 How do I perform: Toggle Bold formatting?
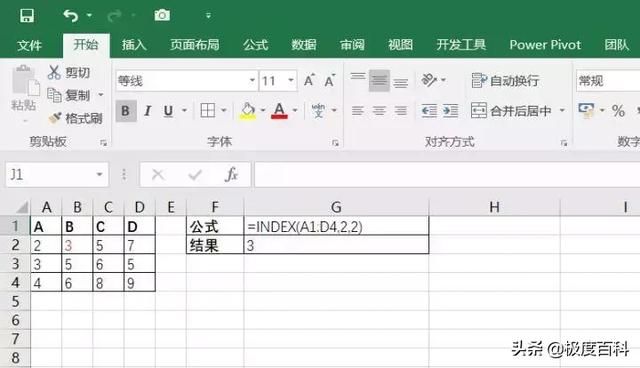click(126, 111)
